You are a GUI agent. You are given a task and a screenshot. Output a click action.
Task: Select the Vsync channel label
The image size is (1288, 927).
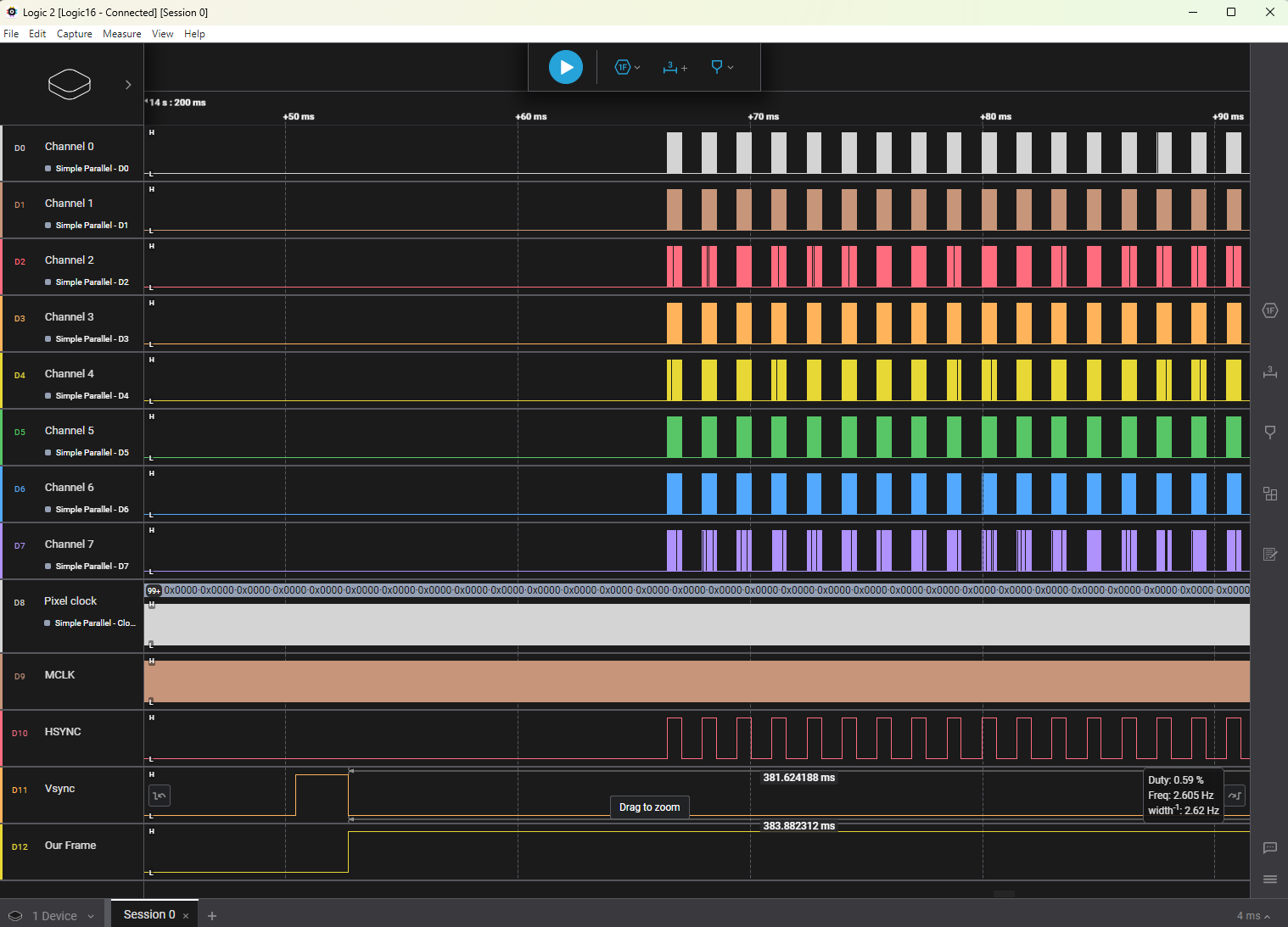coord(59,789)
